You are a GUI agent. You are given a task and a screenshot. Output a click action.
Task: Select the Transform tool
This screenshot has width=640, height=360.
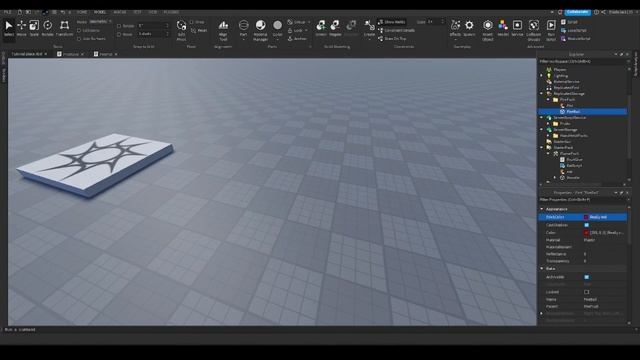(64, 29)
